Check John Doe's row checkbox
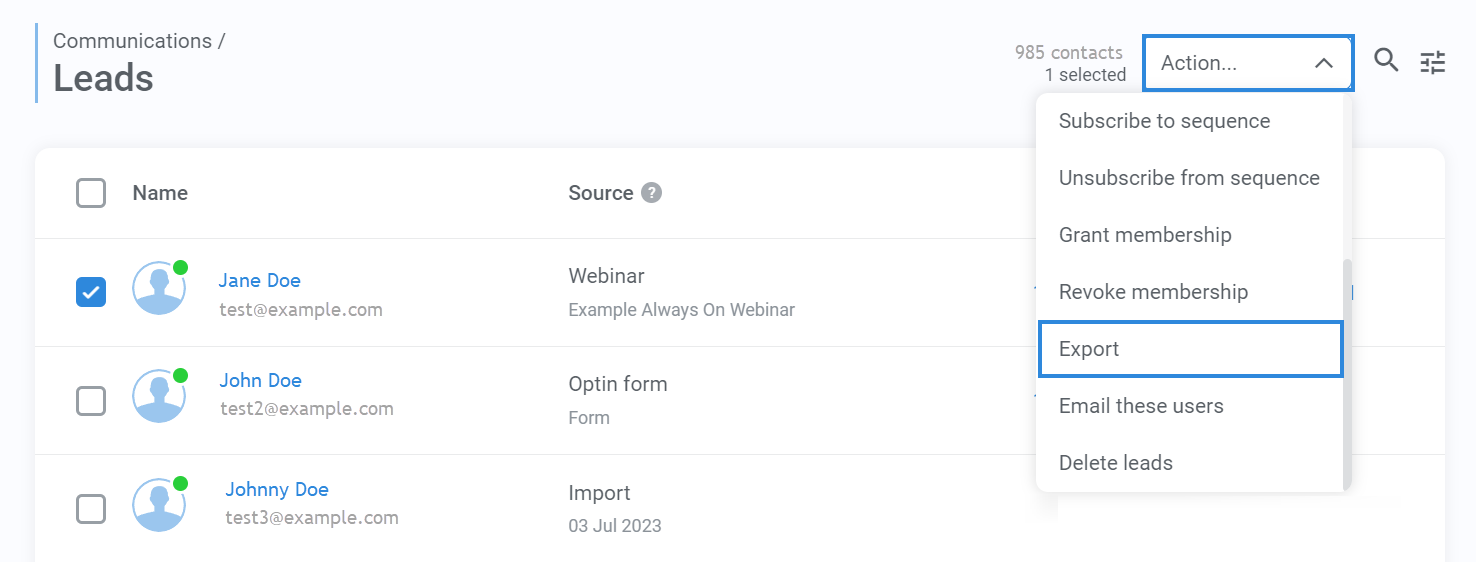Viewport: 1476px width, 562px height. pyautogui.click(x=91, y=401)
